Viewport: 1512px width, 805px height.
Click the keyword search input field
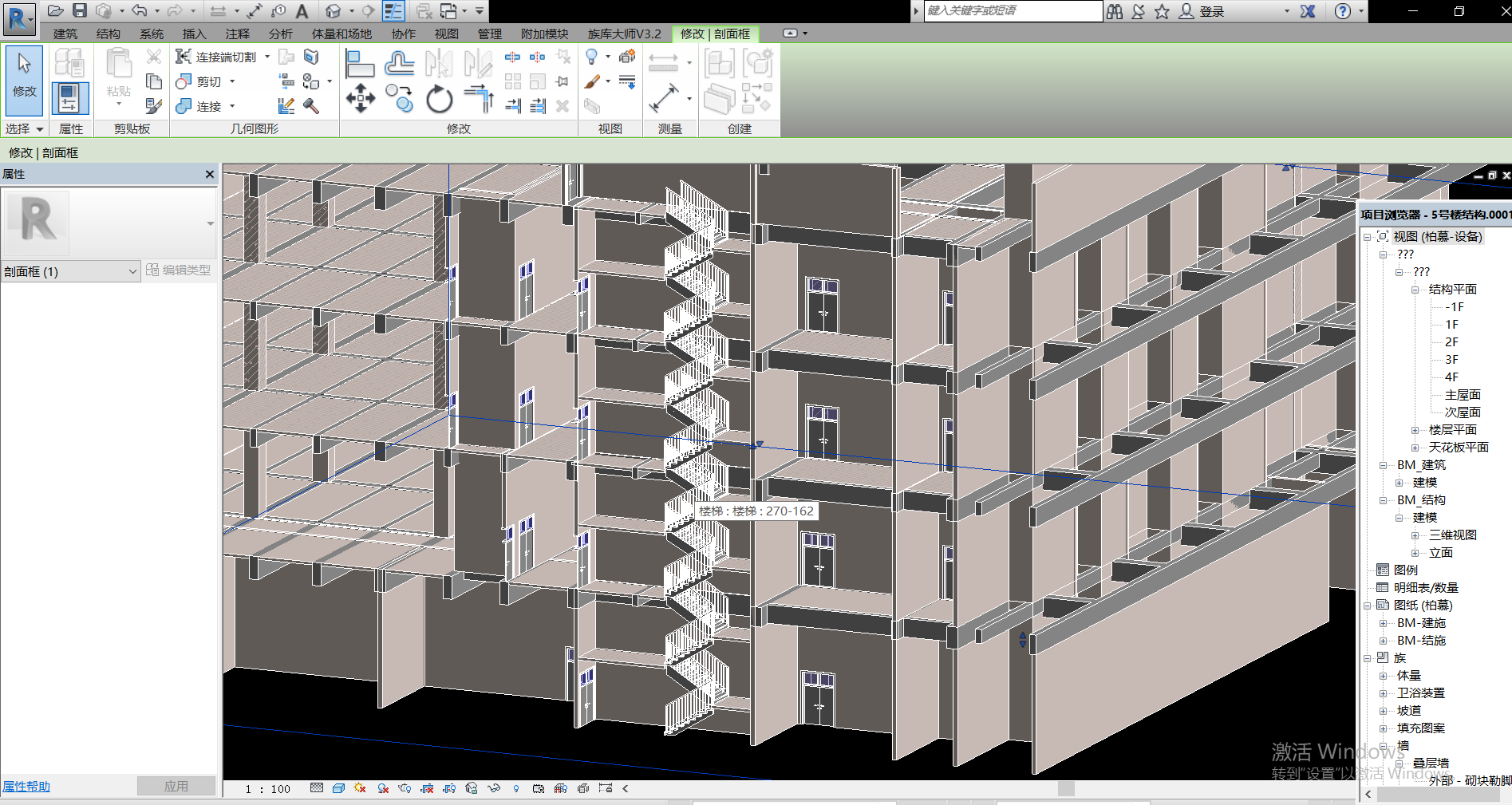pyautogui.click(x=1012, y=11)
